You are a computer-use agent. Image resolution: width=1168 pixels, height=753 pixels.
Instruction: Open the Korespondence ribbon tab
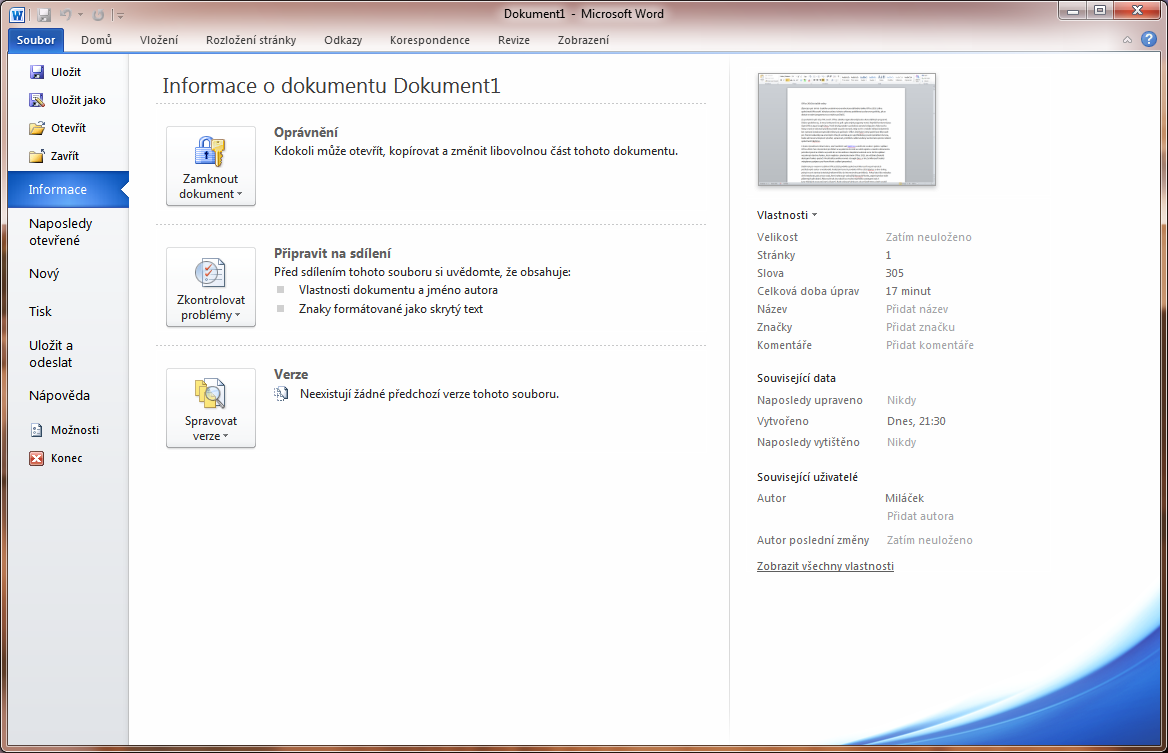point(430,40)
